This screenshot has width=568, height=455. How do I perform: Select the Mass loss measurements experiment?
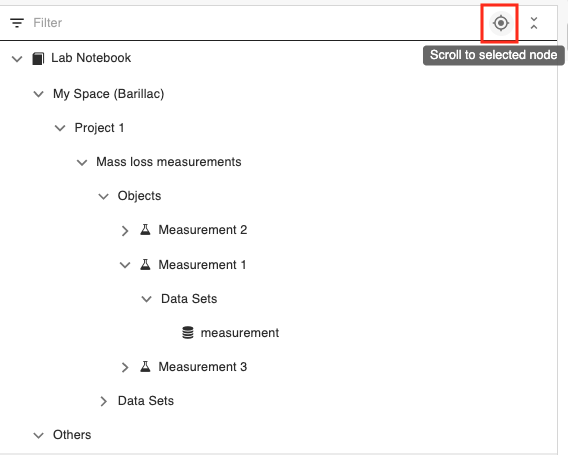click(x=168, y=162)
